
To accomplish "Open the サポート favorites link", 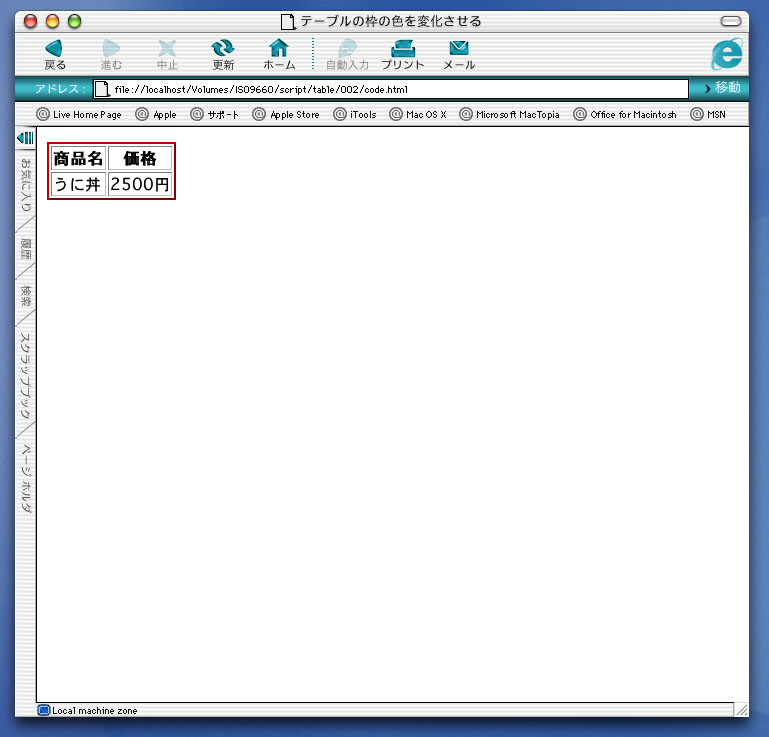I will 215,114.
